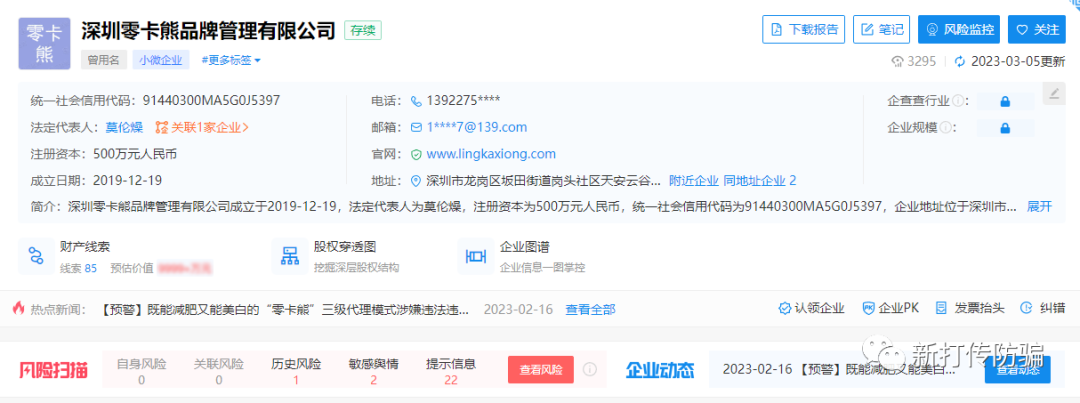
Task: Click the 历史风险 1 item
Action: coord(296,371)
